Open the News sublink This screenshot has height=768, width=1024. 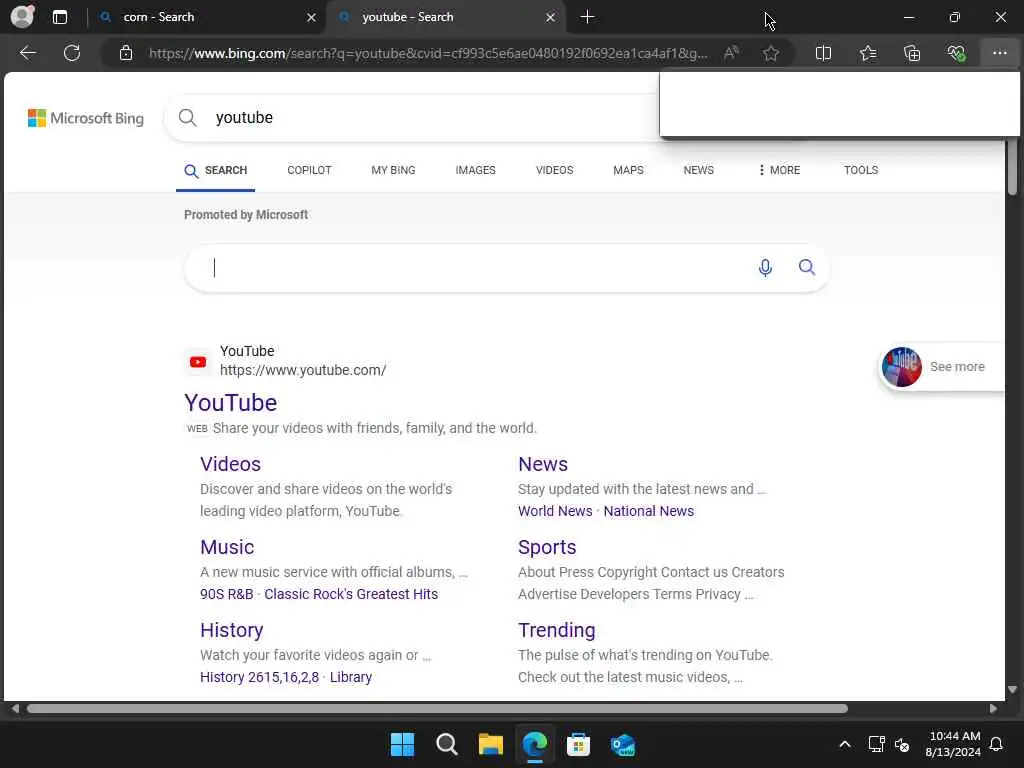coord(543,464)
